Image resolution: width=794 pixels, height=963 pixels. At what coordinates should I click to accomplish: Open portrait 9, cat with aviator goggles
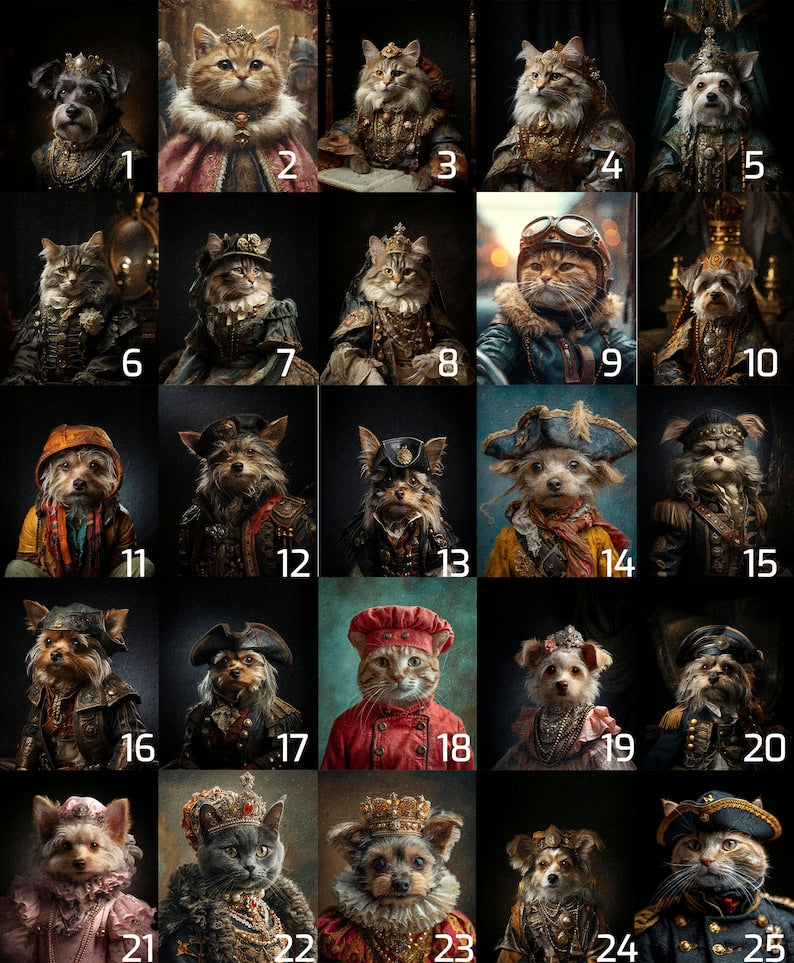point(556,289)
